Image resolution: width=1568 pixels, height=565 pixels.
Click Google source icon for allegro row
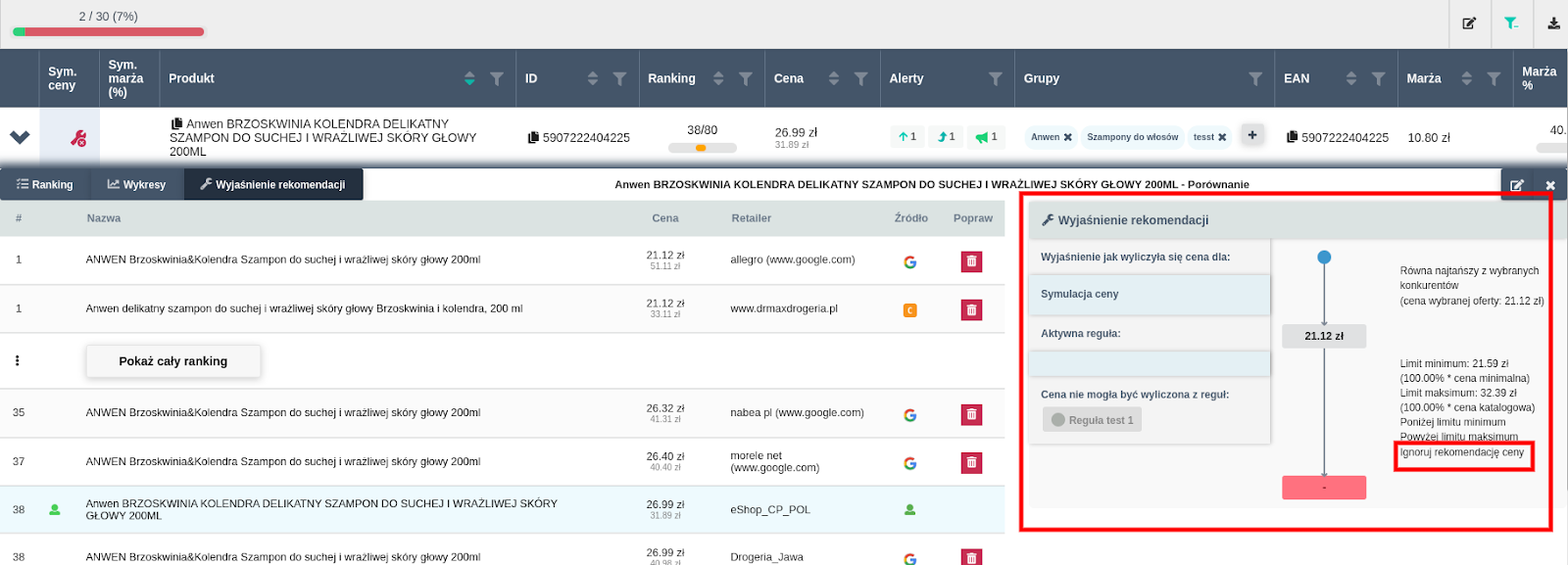(909, 261)
